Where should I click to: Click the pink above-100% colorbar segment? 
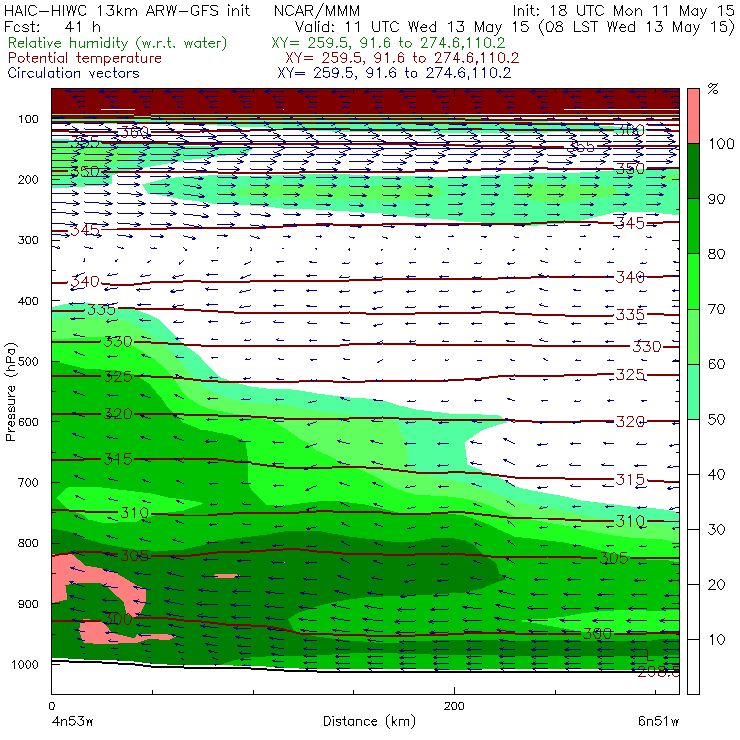(x=693, y=116)
